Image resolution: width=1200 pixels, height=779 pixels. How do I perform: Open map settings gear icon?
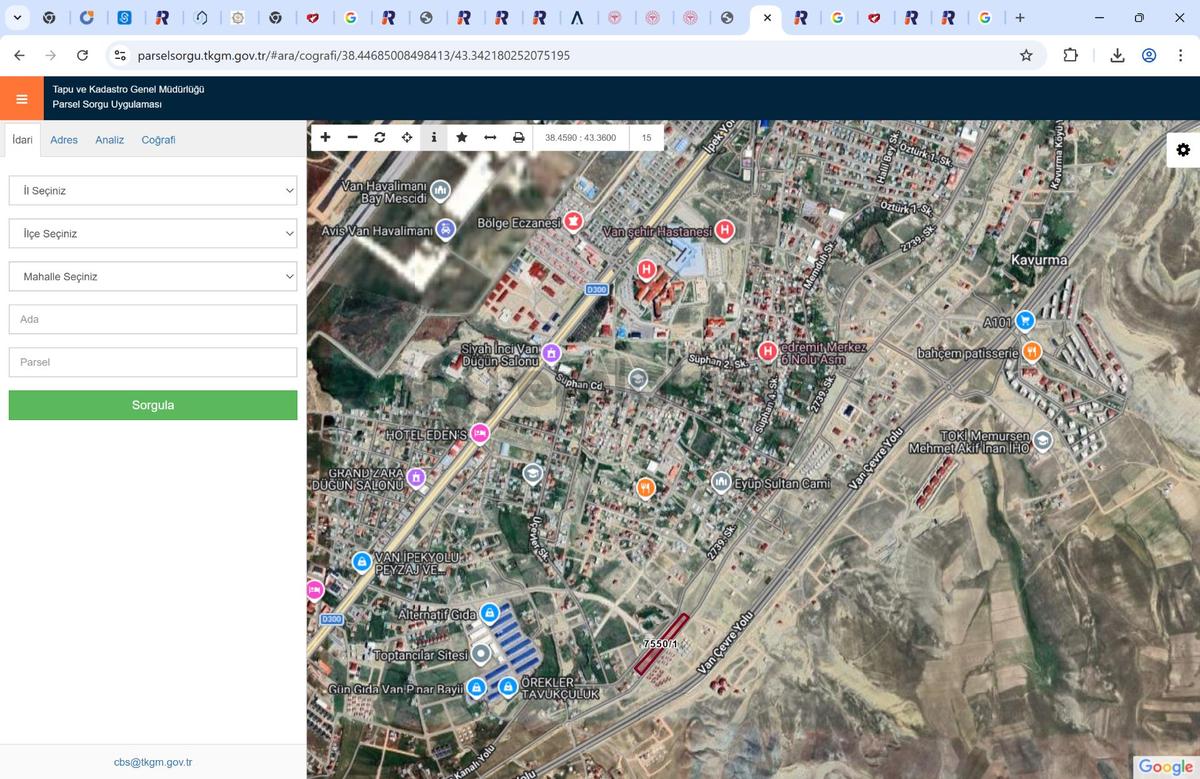pyautogui.click(x=1183, y=150)
